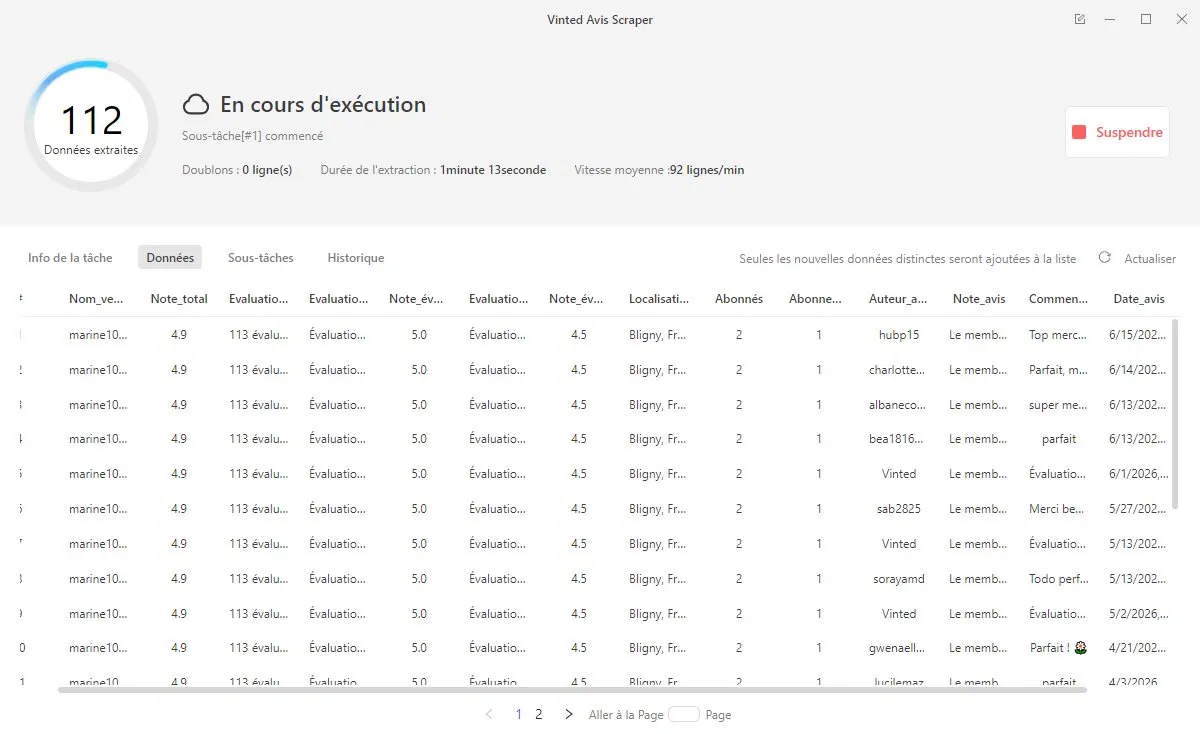Select page 1 in pagination
This screenshot has height=734, width=1200.
click(519, 714)
